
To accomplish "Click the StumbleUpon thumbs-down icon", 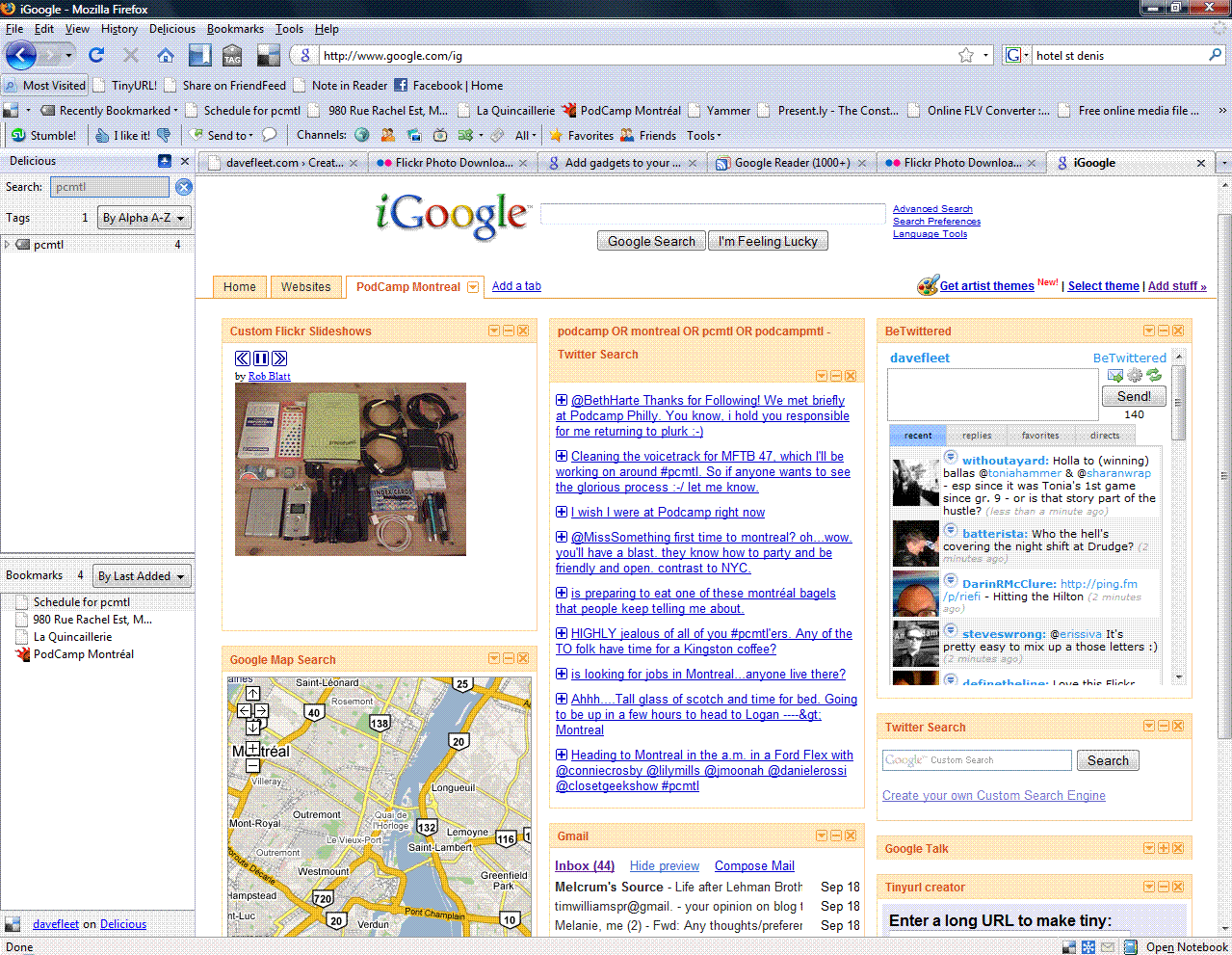I will 164,135.
